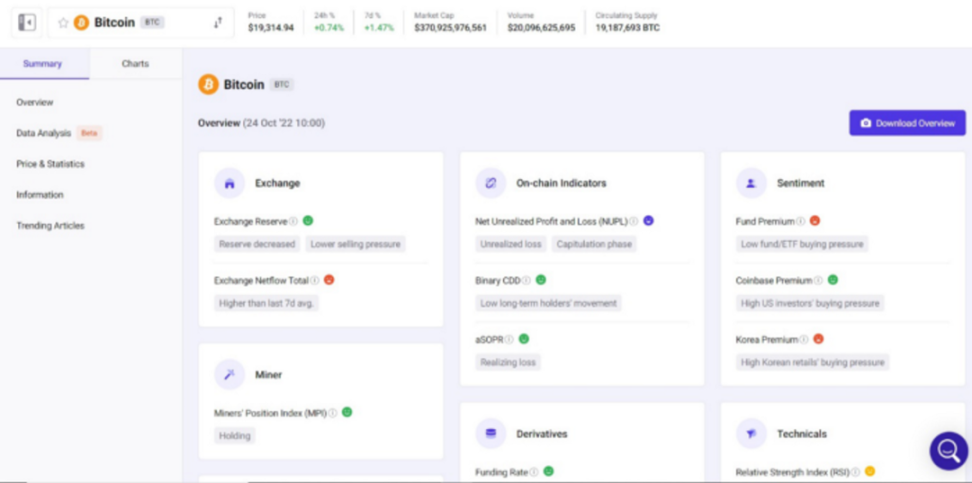The image size is (972, 483).
Task: Click the Technicals icon
Action: click(x=751, y=434)
